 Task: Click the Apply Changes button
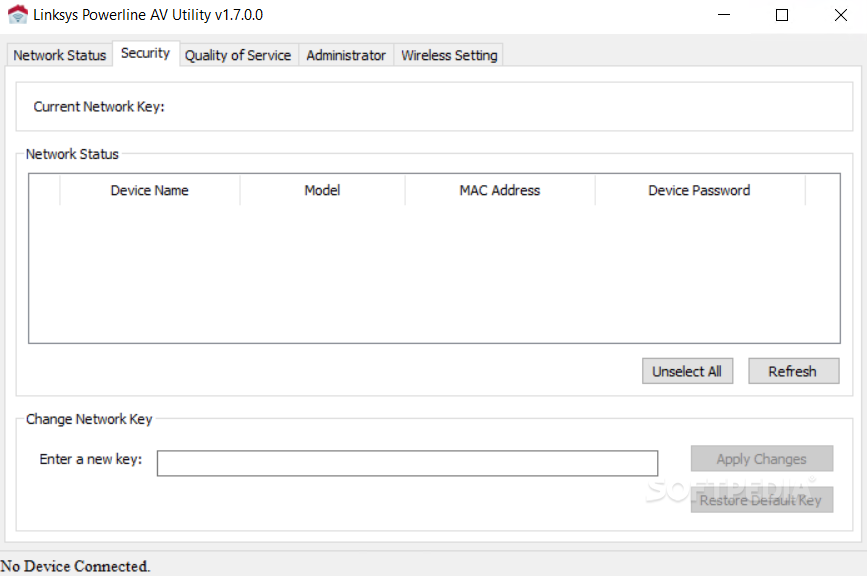pyautogui.click(x=761, y=459)
